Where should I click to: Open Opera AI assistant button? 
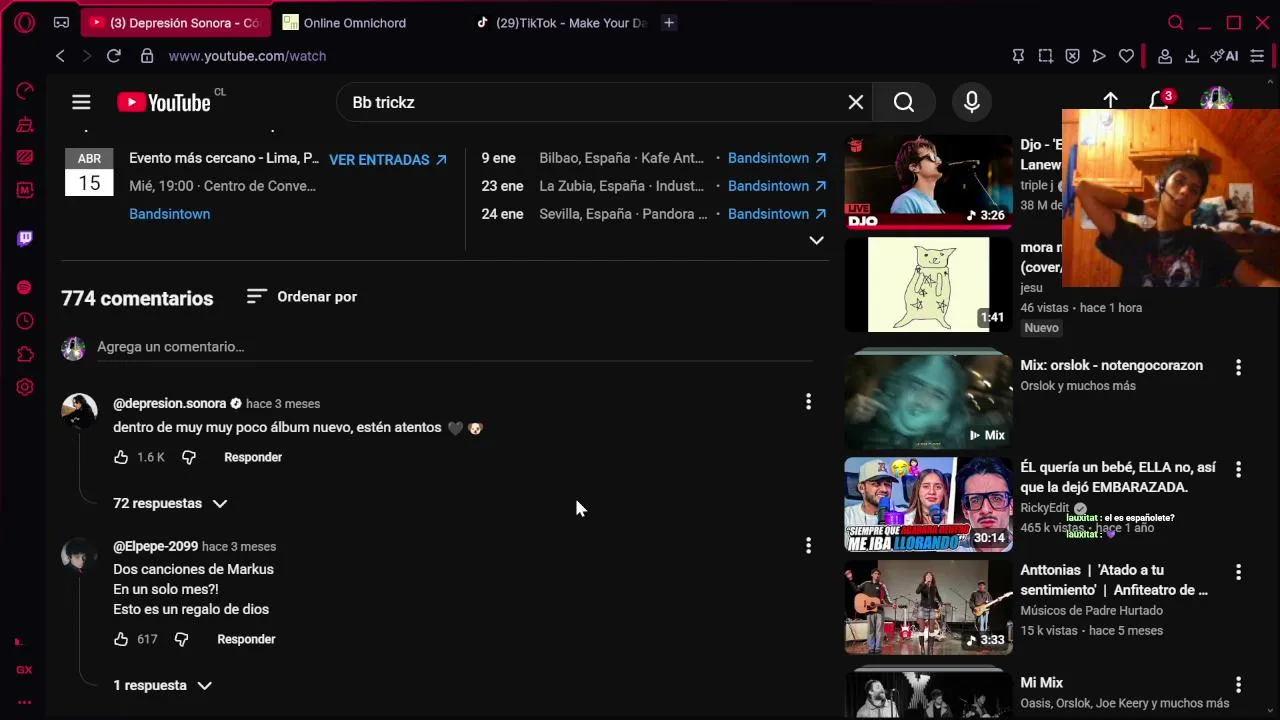point(1224,56)
